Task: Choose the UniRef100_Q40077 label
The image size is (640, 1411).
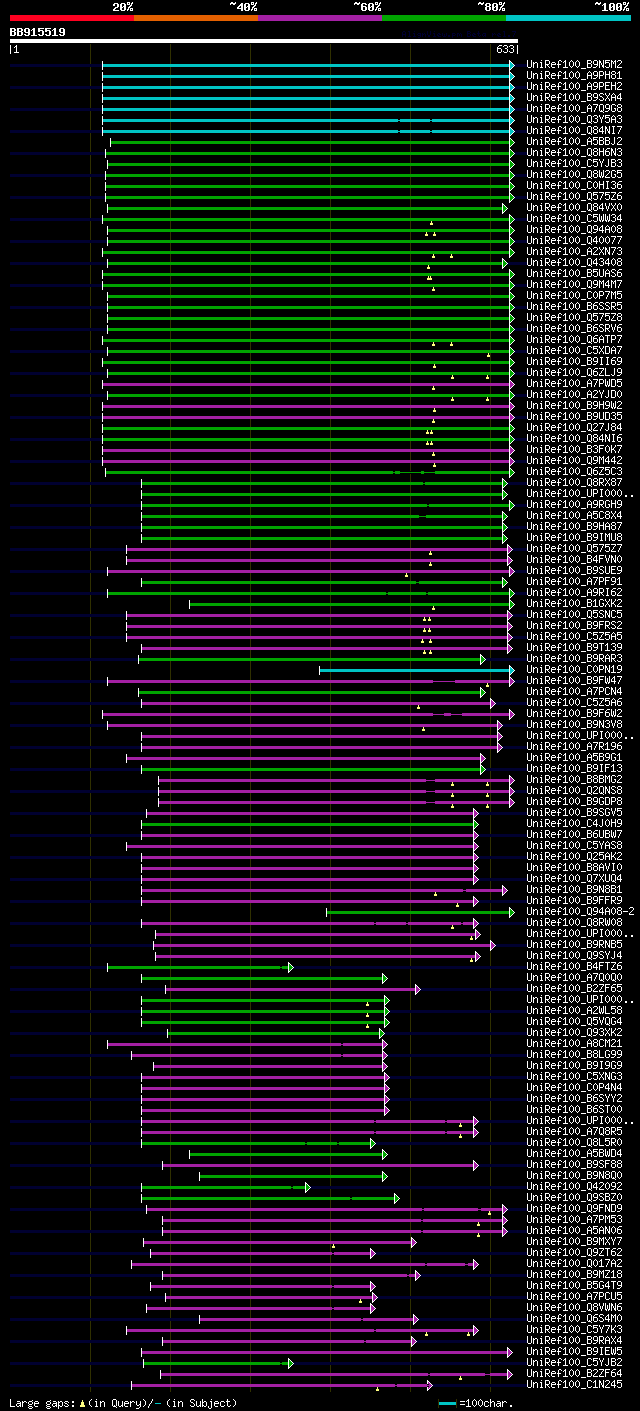Action: [x=576, y=241]
